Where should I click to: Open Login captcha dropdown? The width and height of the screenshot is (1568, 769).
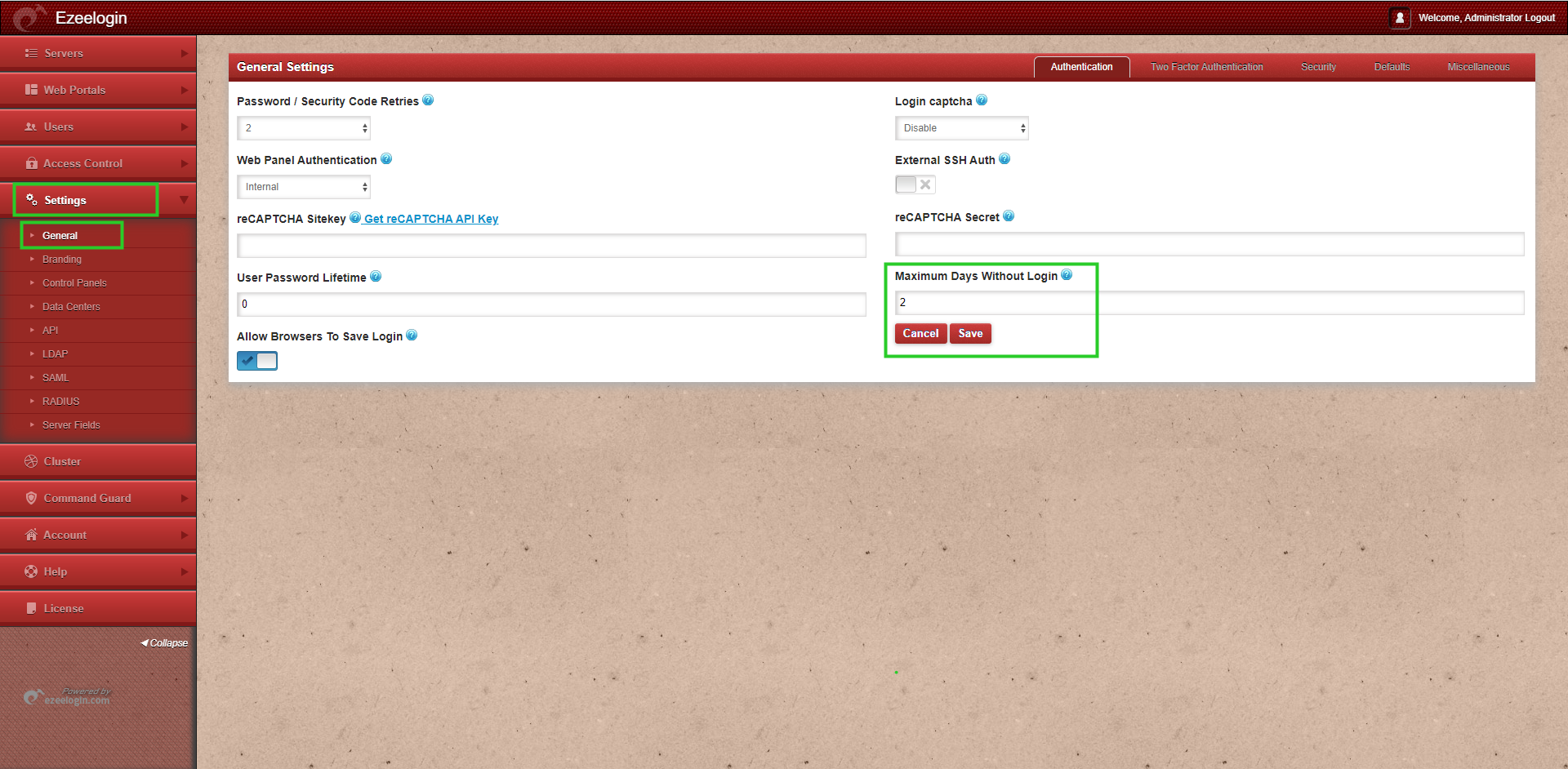(x=962, y=128)
